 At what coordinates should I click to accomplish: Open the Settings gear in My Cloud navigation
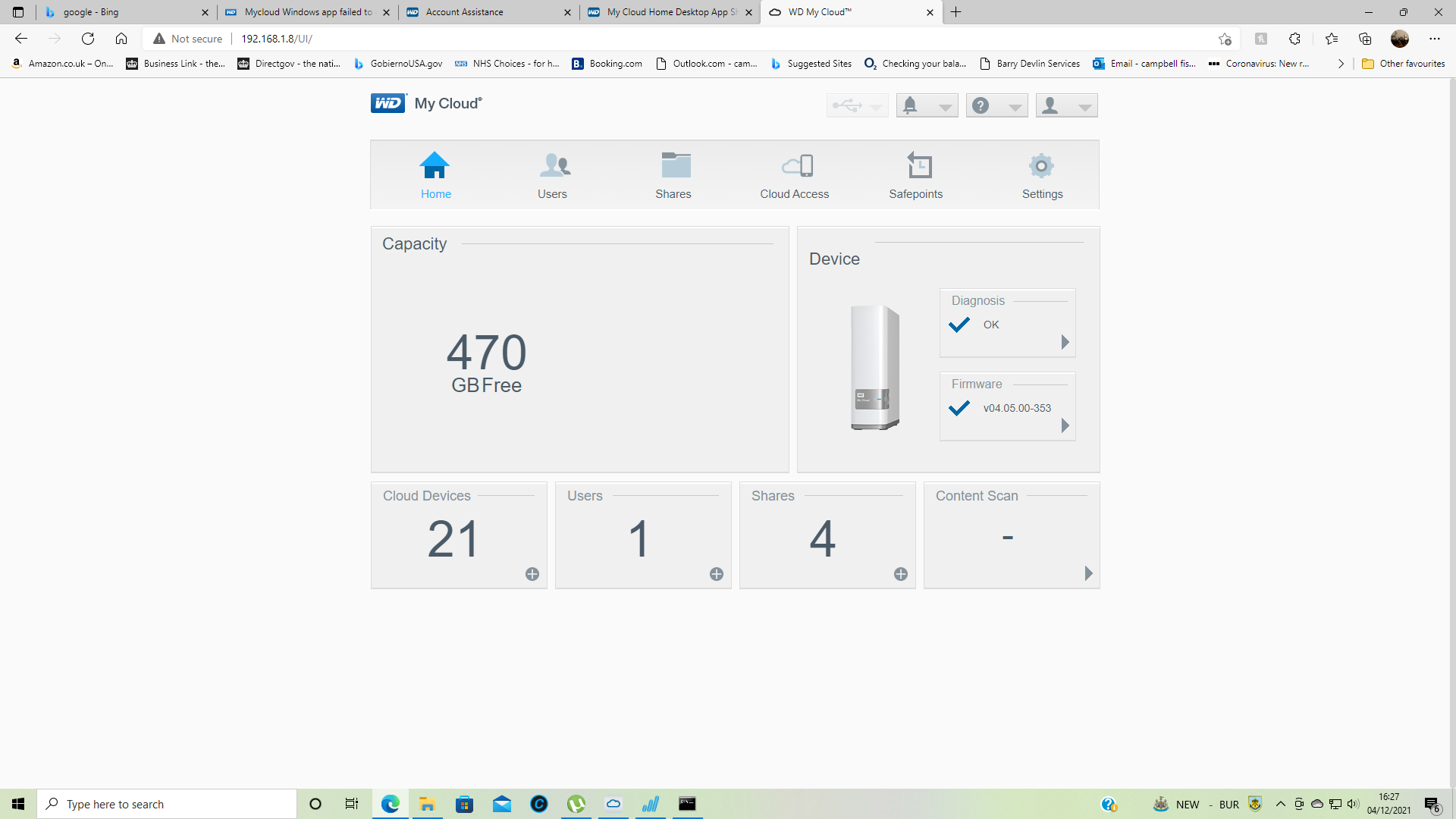(1042, 174)
